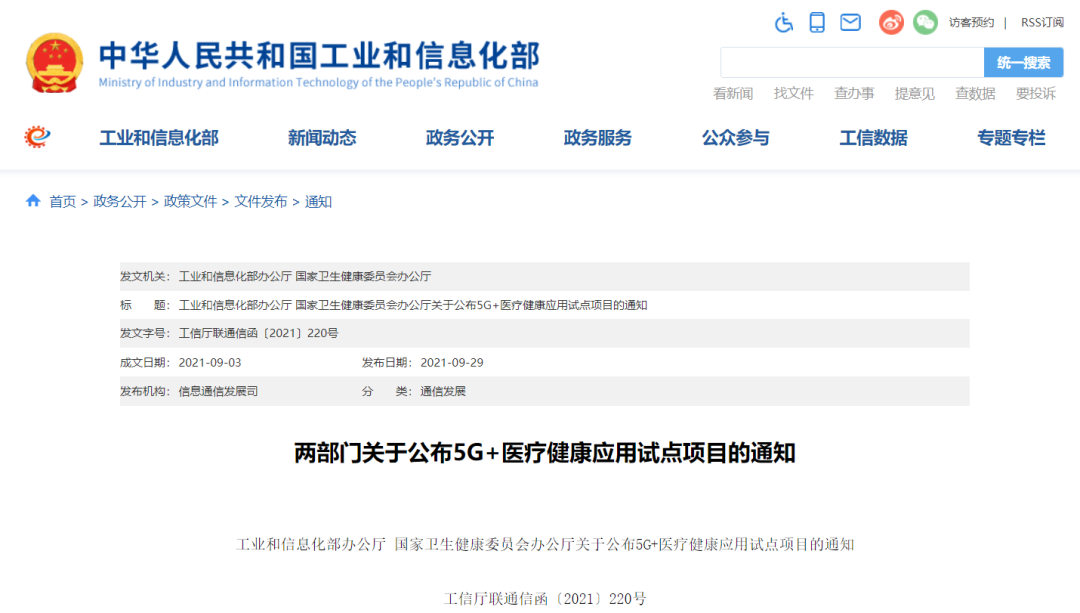The width and height of the screenshot is (1080, 613).
Task: Click the 标题 row value text
Action: [x=413, y=305]
